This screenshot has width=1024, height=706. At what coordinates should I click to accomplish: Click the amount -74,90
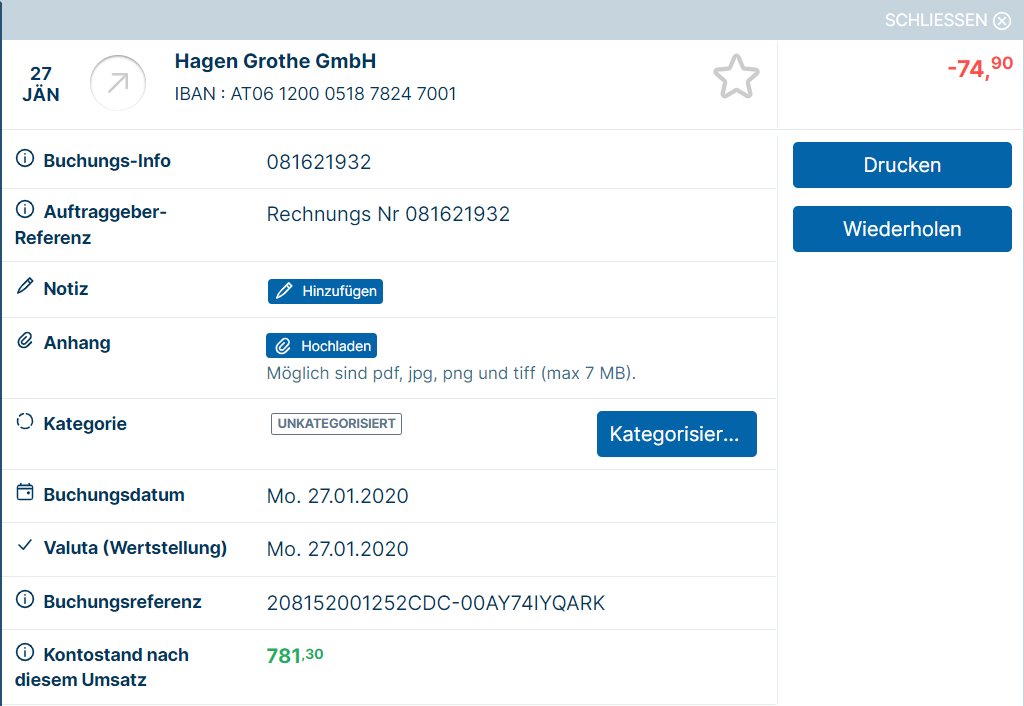click(x=980, y=67)
